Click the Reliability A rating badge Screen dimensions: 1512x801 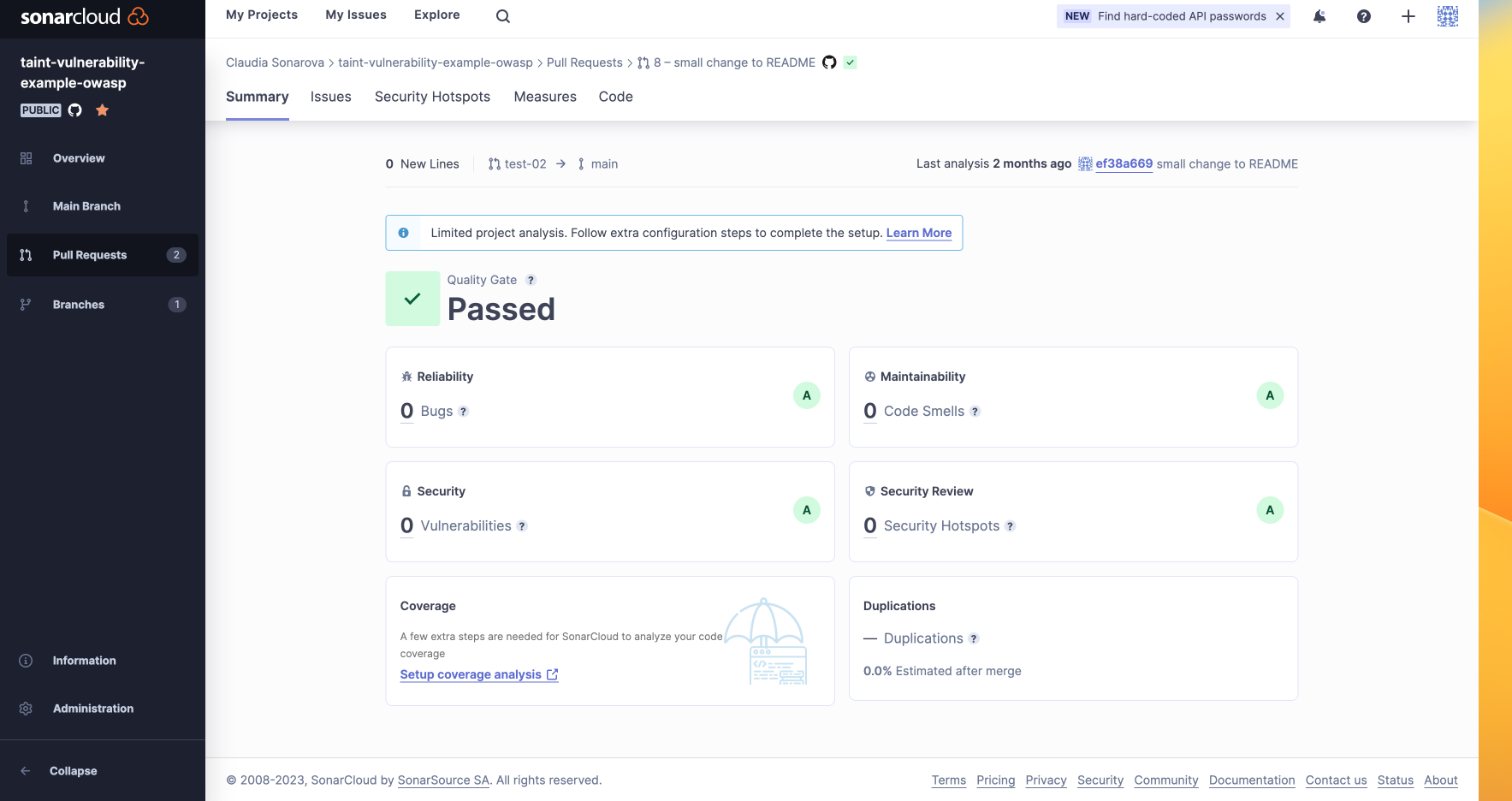pyautogui.click(x=807, y=395)
